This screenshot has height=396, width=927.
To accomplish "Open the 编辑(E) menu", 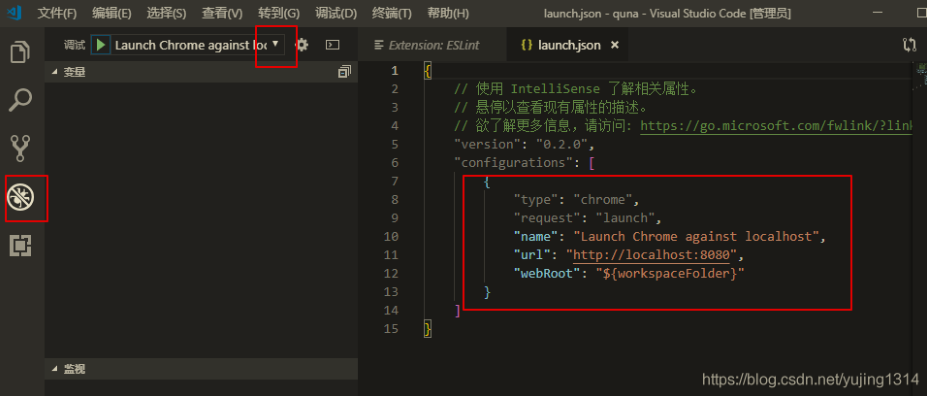I will (x=112, y=13).
